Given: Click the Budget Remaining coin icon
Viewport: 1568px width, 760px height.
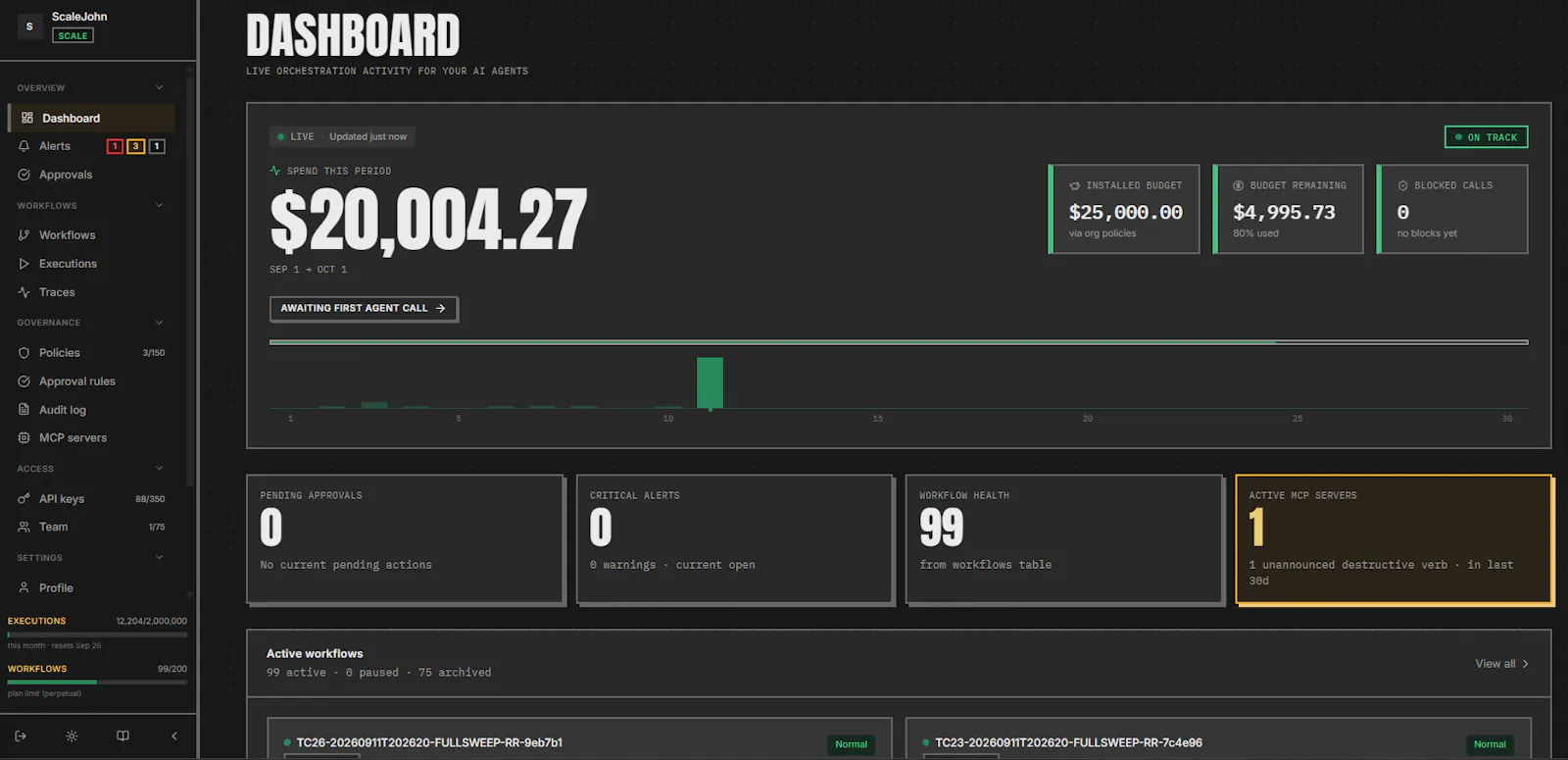Looking at the screenshot, I should (1239, 185).
